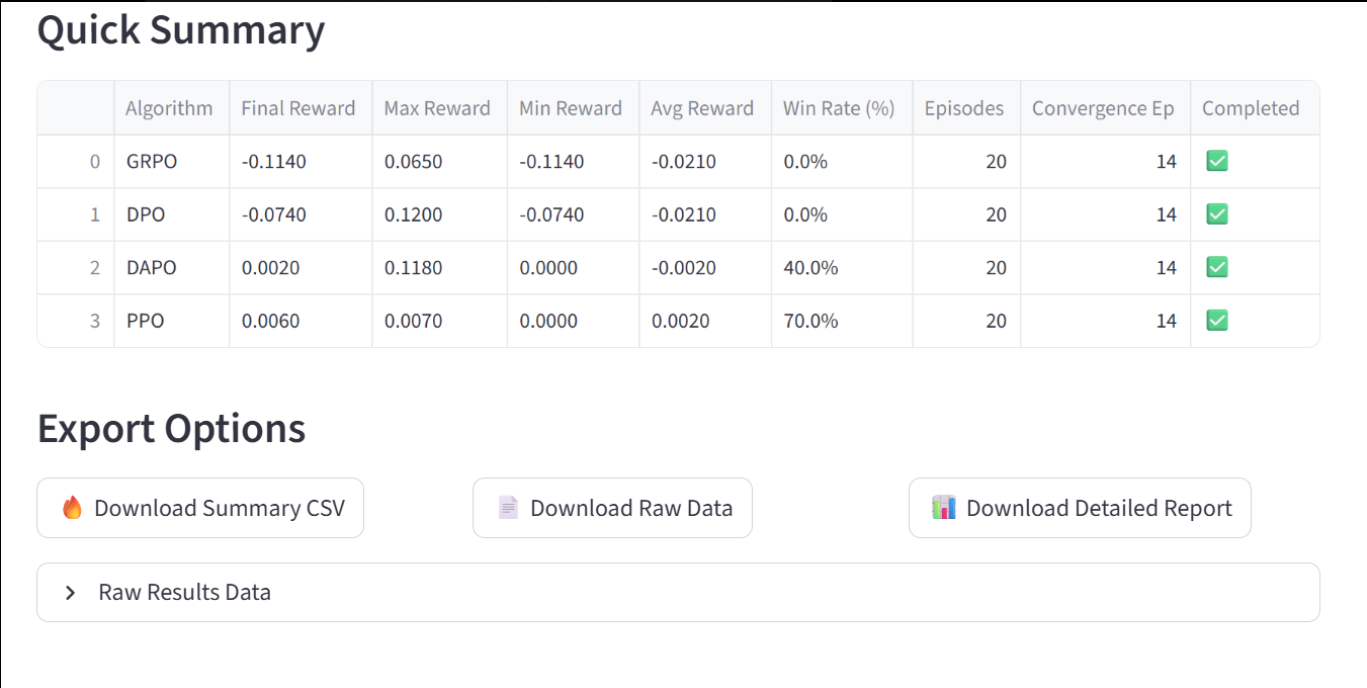
Task: Expand the Raw Results Data section
Action: click(x=678, y=592)
